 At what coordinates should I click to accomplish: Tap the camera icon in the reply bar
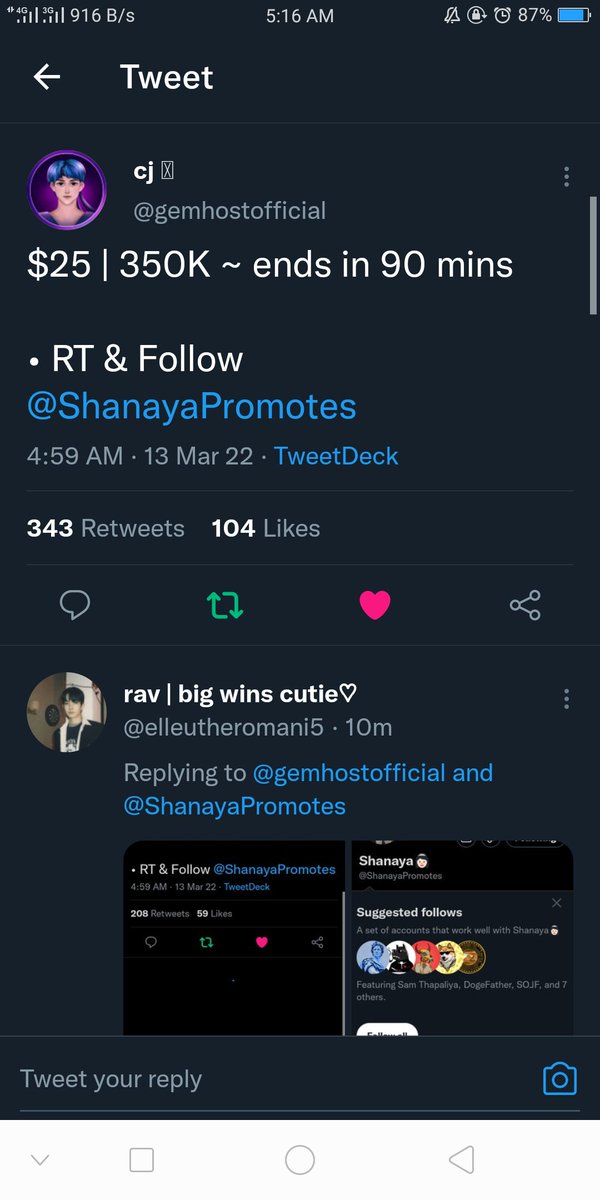pos(560,1079)
